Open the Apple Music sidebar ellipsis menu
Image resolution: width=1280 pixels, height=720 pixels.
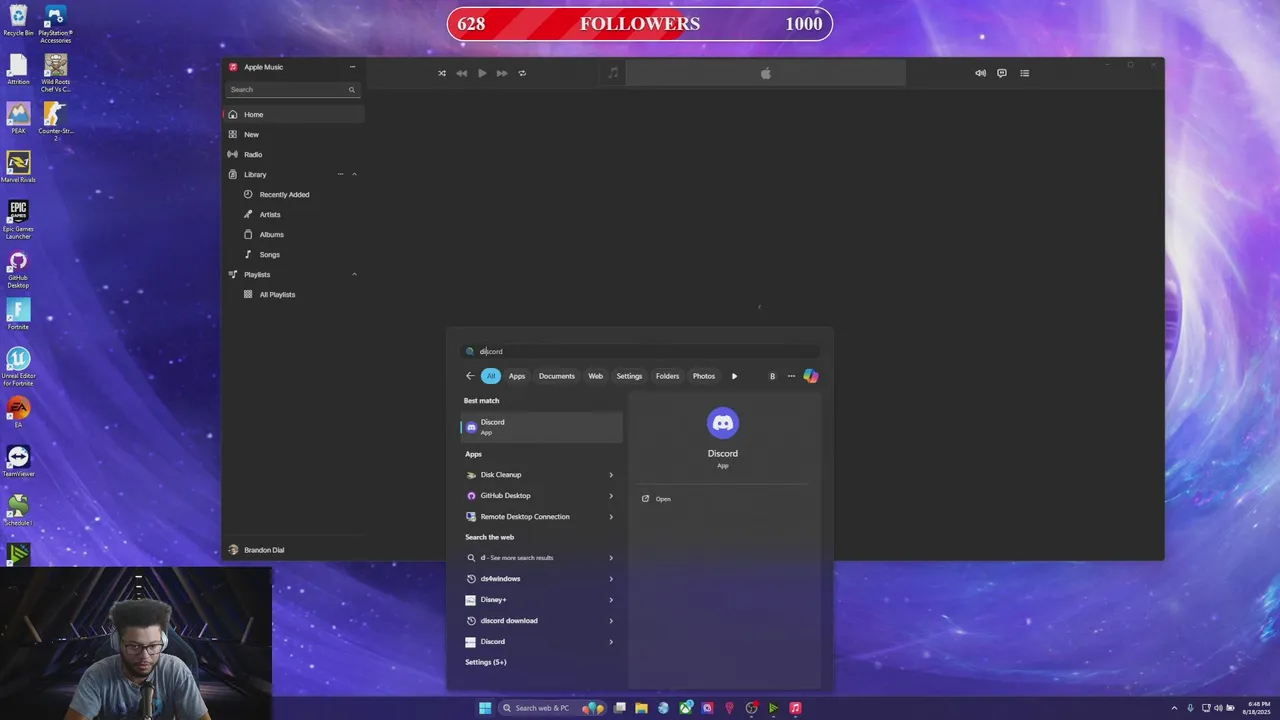tap(352, 67)
